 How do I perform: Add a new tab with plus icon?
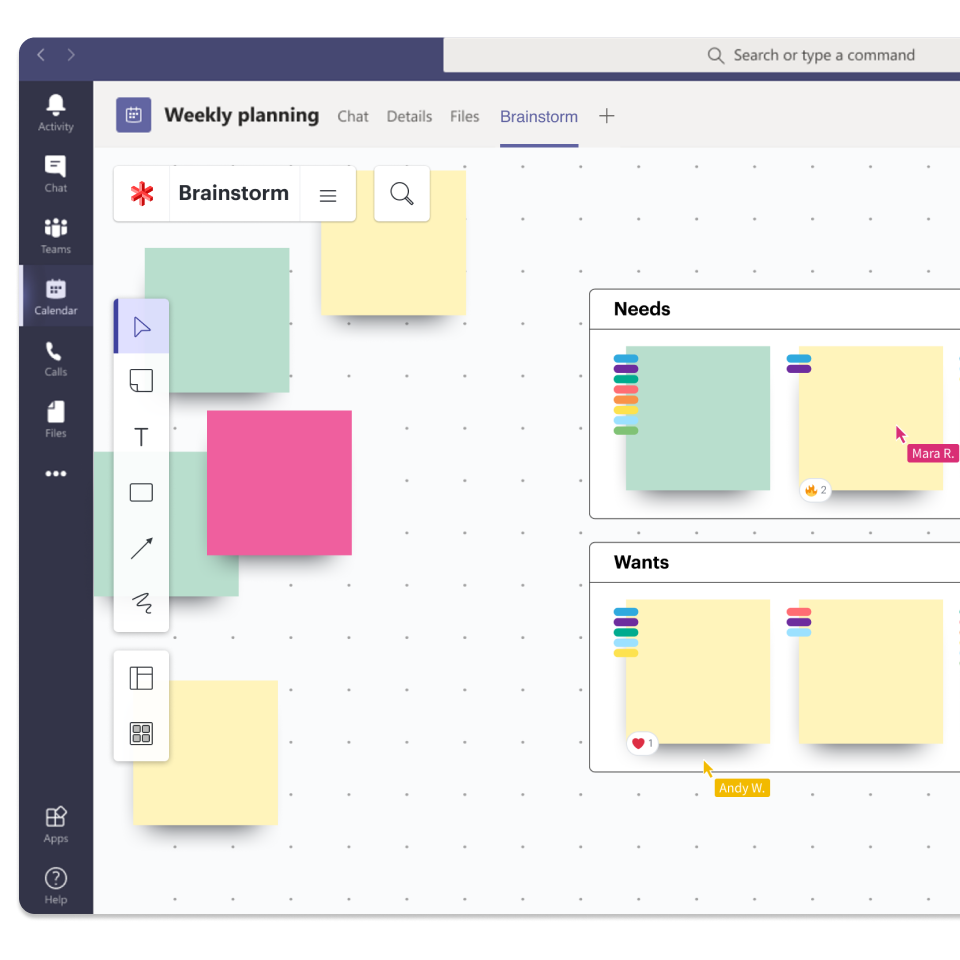[x=606, y=116]
